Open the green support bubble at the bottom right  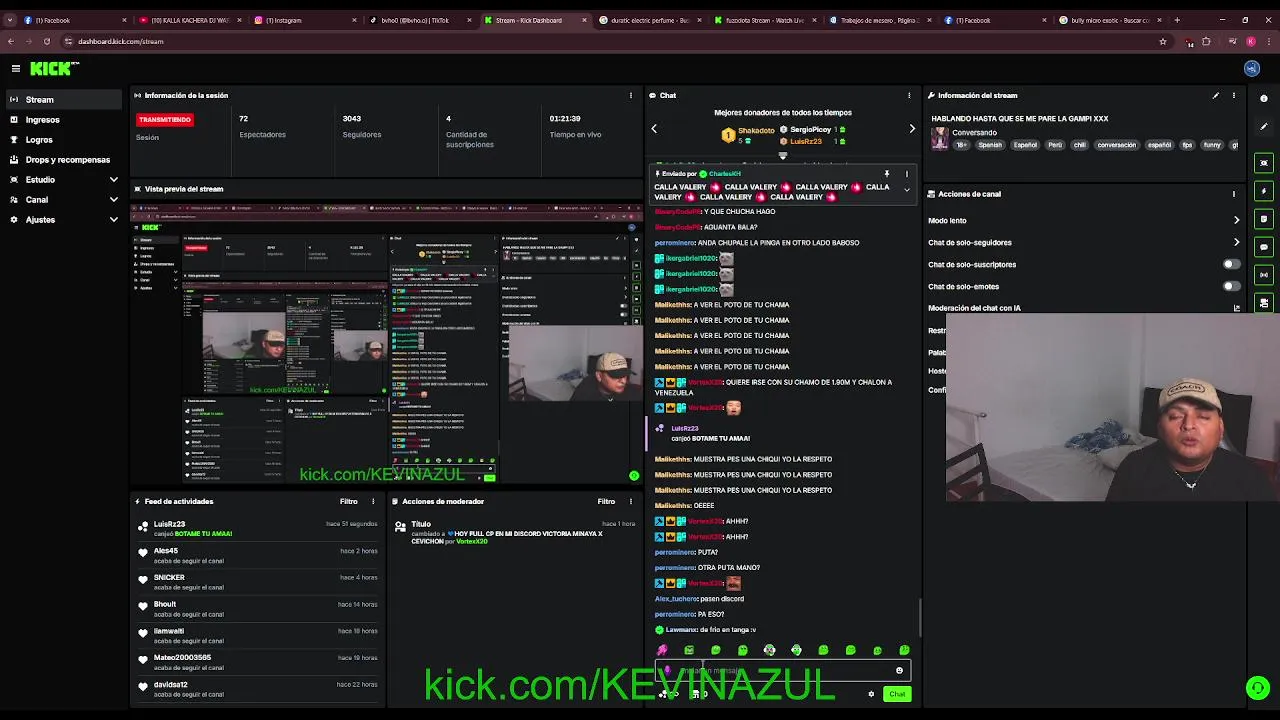1258,688
